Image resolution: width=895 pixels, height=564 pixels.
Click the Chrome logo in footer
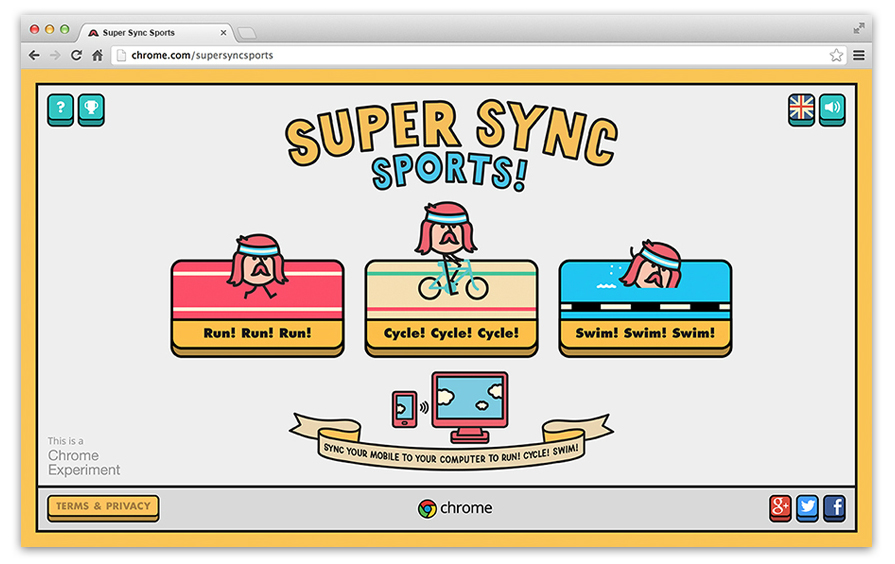coord(455,508)
